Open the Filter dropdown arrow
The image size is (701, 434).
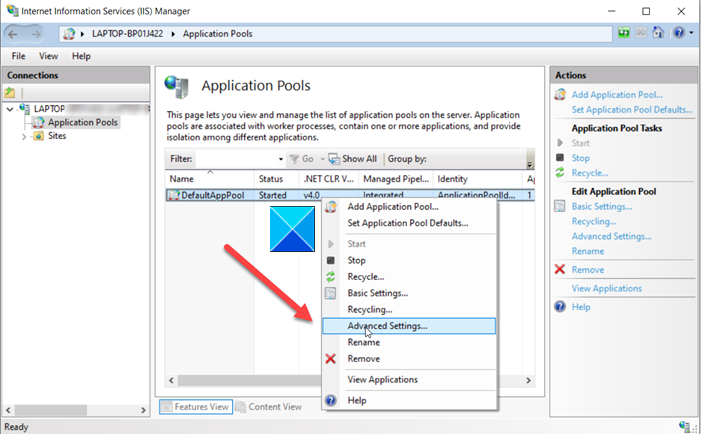(281, 159)
